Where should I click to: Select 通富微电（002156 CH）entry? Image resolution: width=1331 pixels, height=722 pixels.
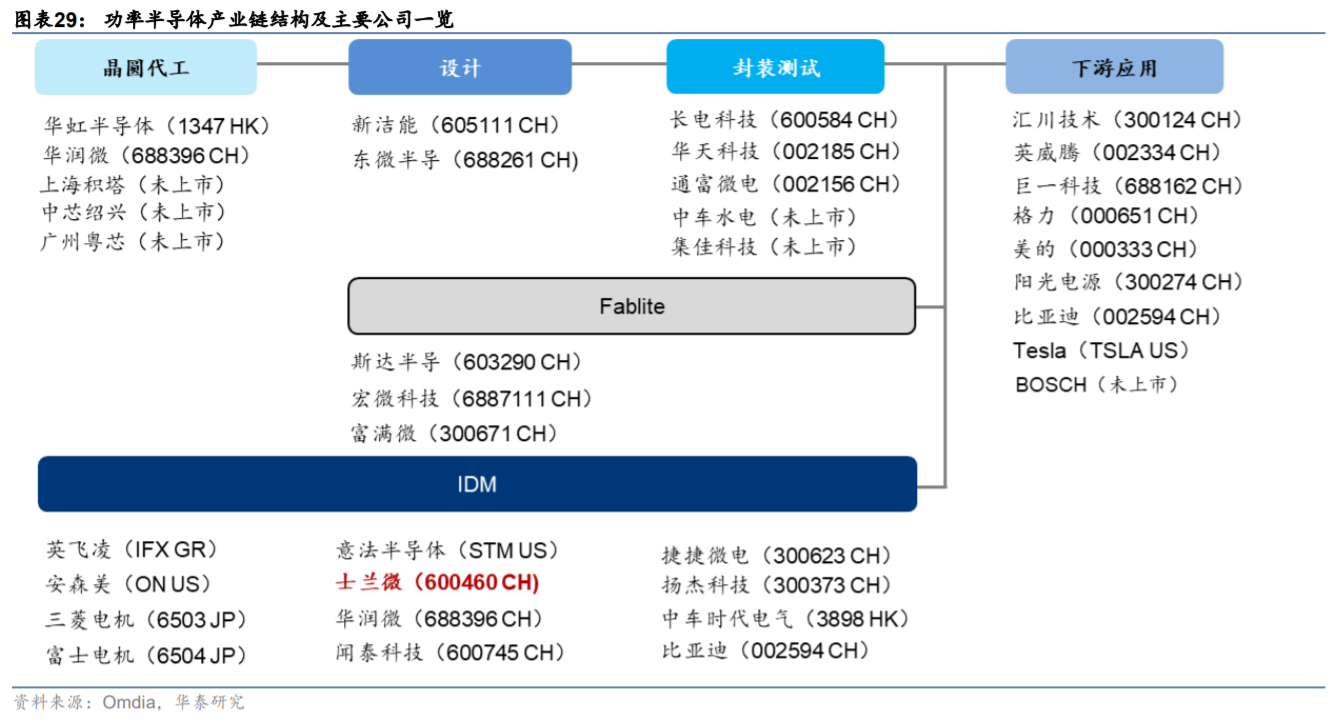(786, 184)
